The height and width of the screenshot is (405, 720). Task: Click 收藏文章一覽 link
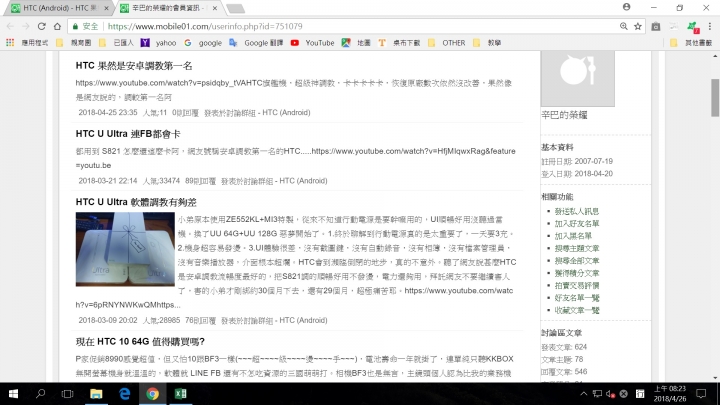(577, 310)
